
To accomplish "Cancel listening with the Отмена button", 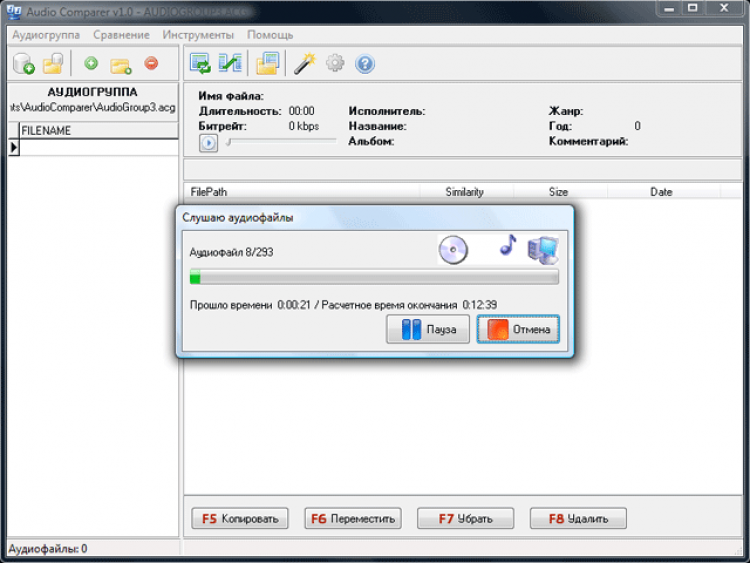I will point(518,329).
